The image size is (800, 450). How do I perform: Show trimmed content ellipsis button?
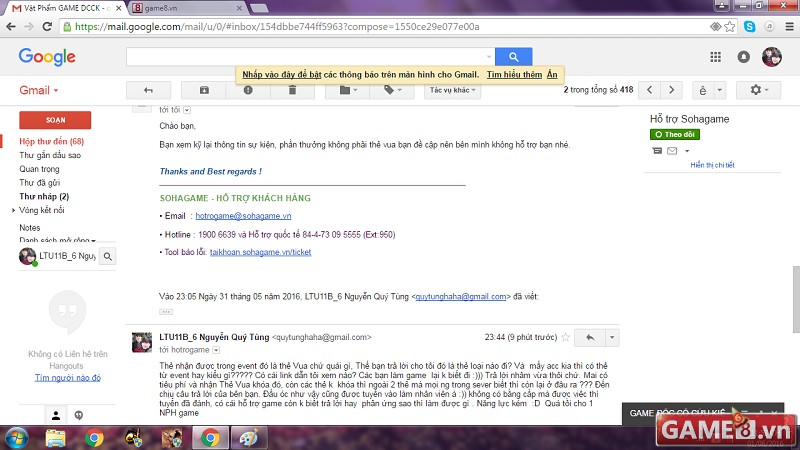(166, 311)
